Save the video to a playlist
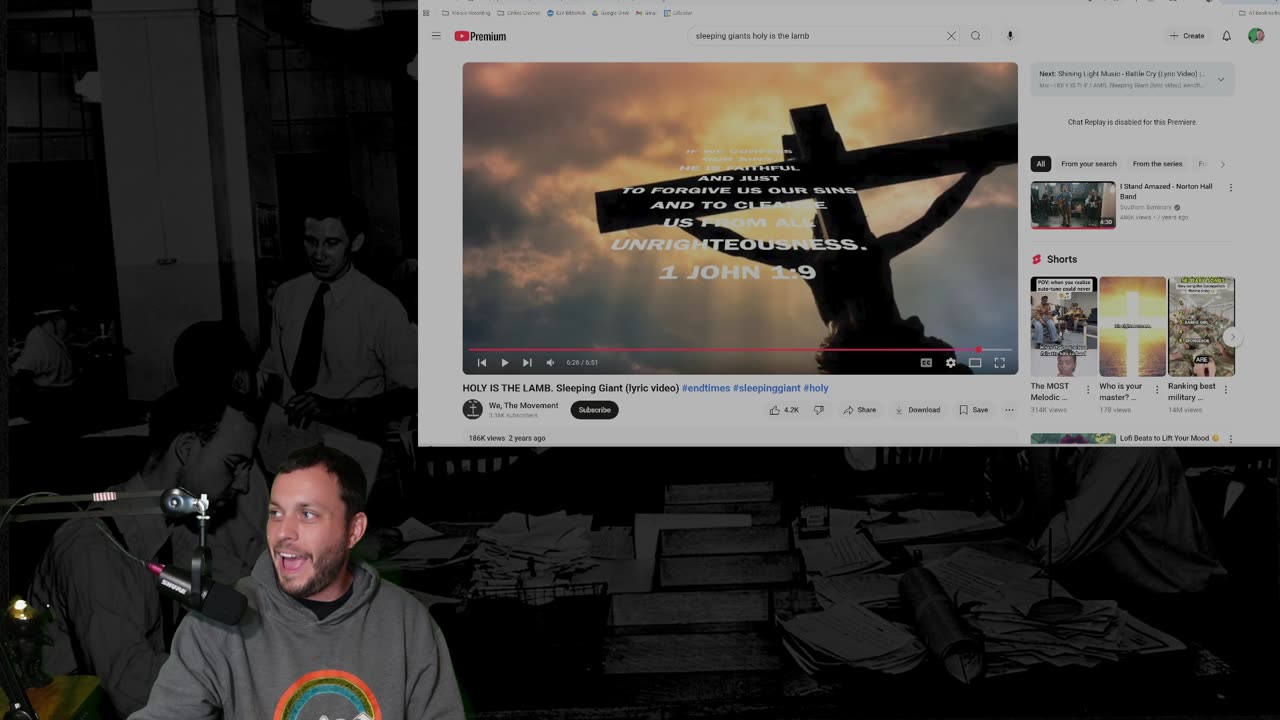 [973, 410]
